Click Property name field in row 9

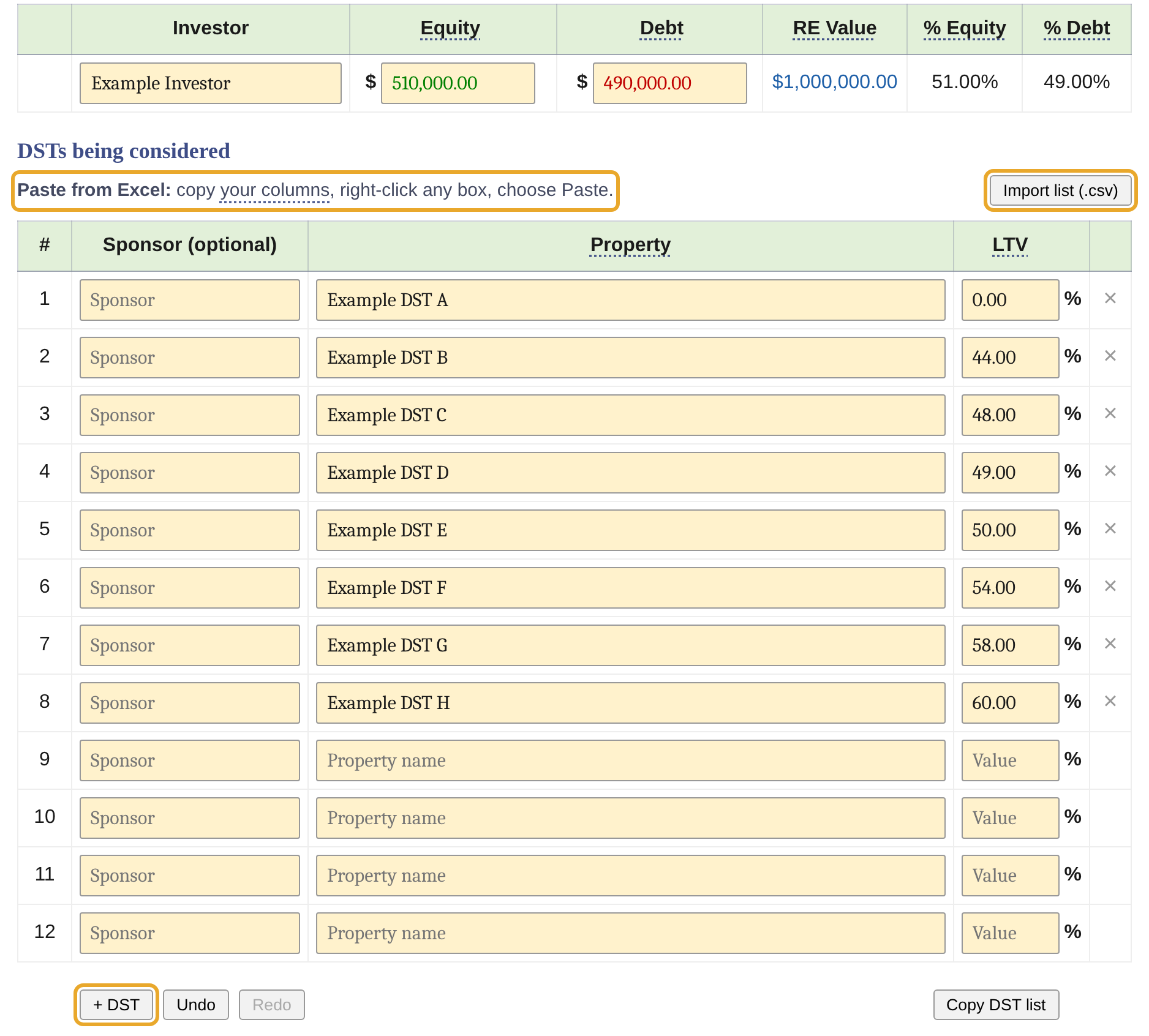630,760
